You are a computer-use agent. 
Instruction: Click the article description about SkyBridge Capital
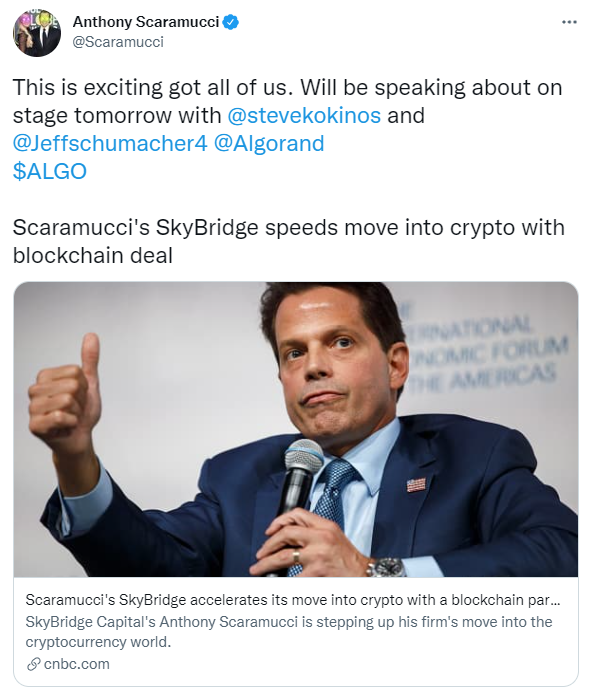coord(289,632)
